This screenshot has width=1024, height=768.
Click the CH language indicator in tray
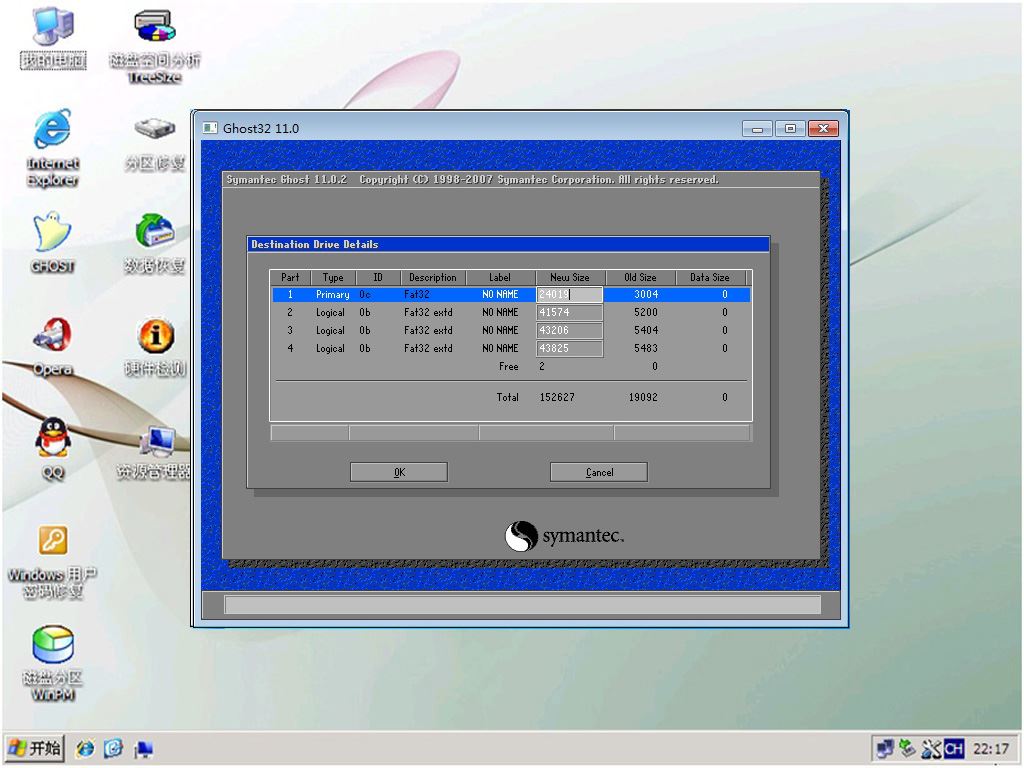click(953, 748)
